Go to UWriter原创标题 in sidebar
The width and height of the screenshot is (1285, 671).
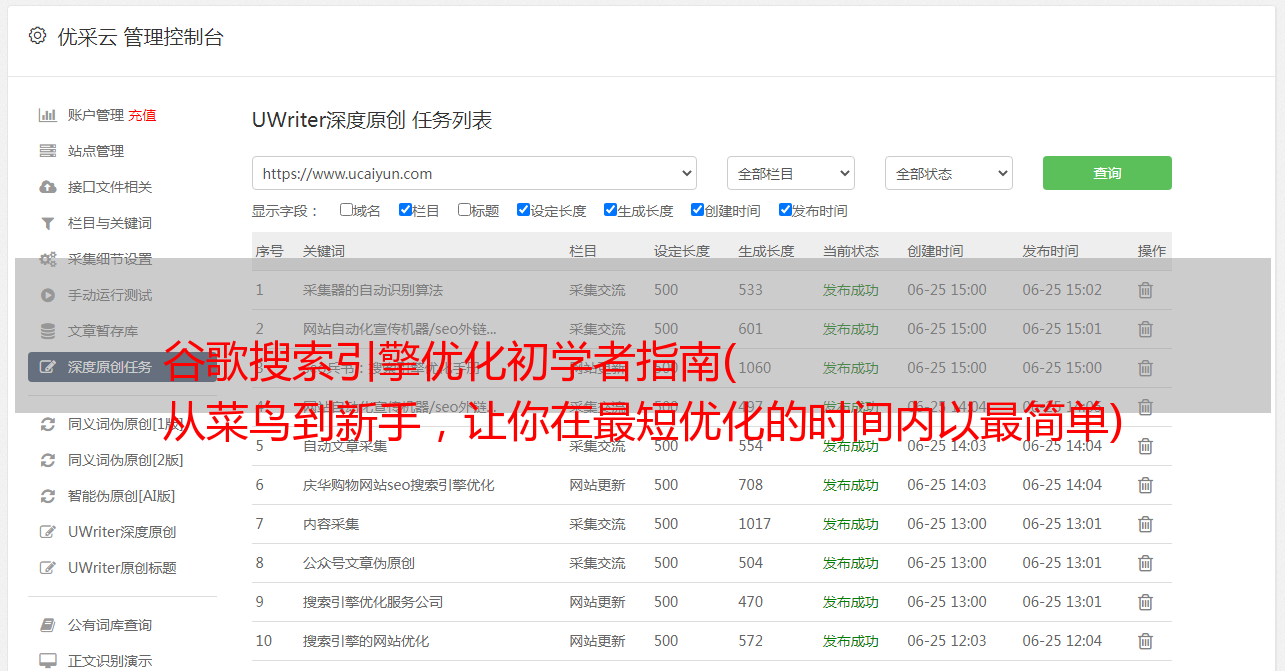122,568
